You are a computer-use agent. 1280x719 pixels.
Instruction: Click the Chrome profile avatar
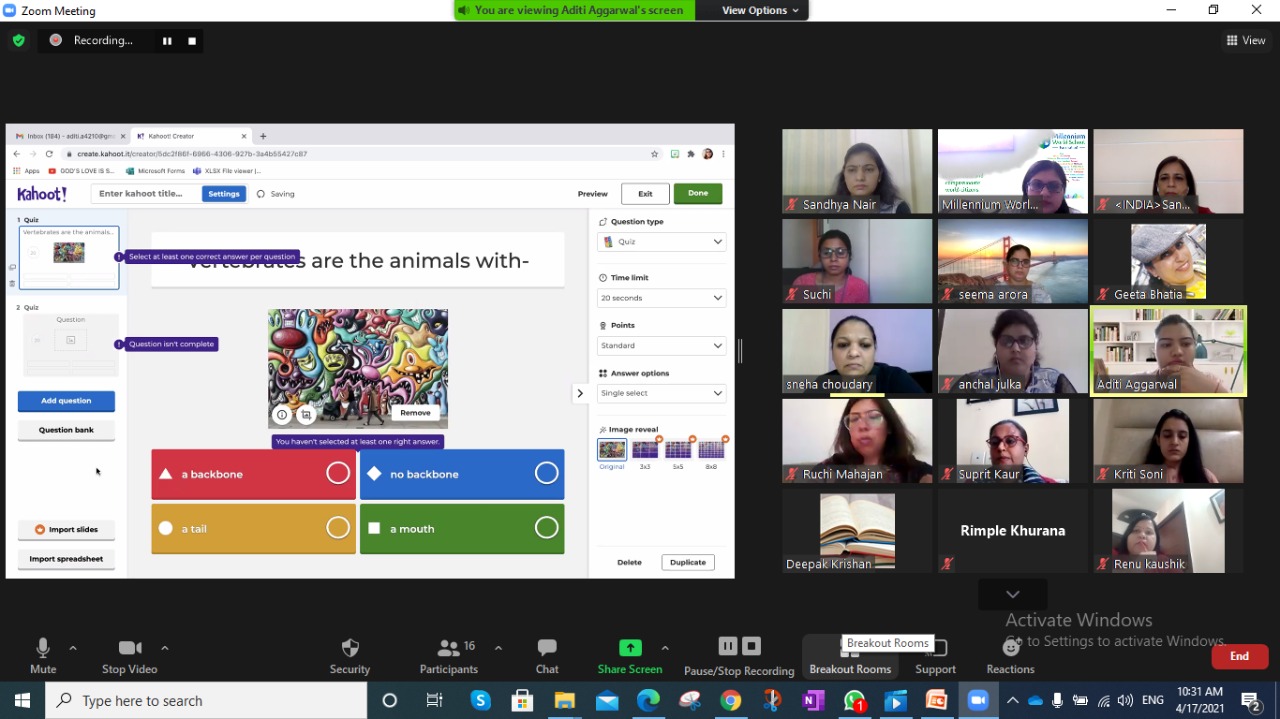[x=708, y=154]
